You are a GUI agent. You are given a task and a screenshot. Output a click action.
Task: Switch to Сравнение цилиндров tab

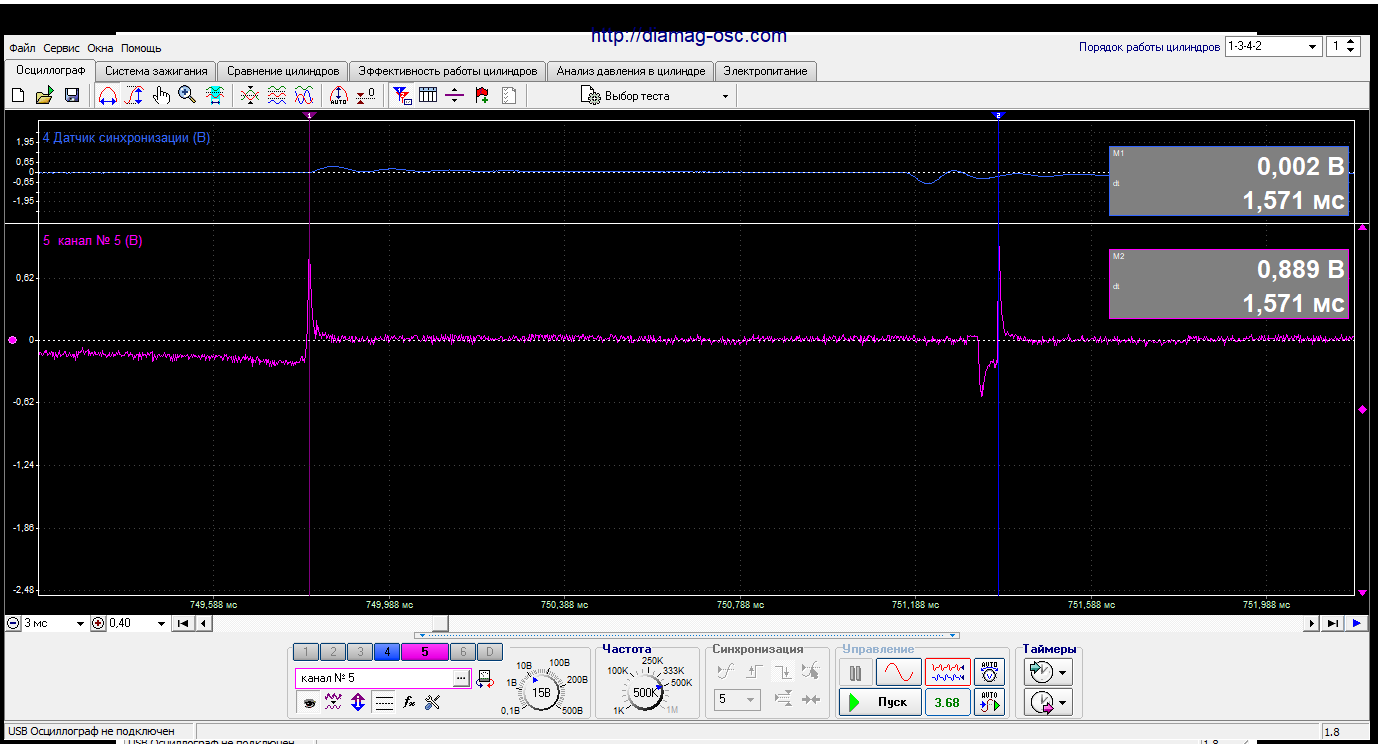(x=283, y=71)
